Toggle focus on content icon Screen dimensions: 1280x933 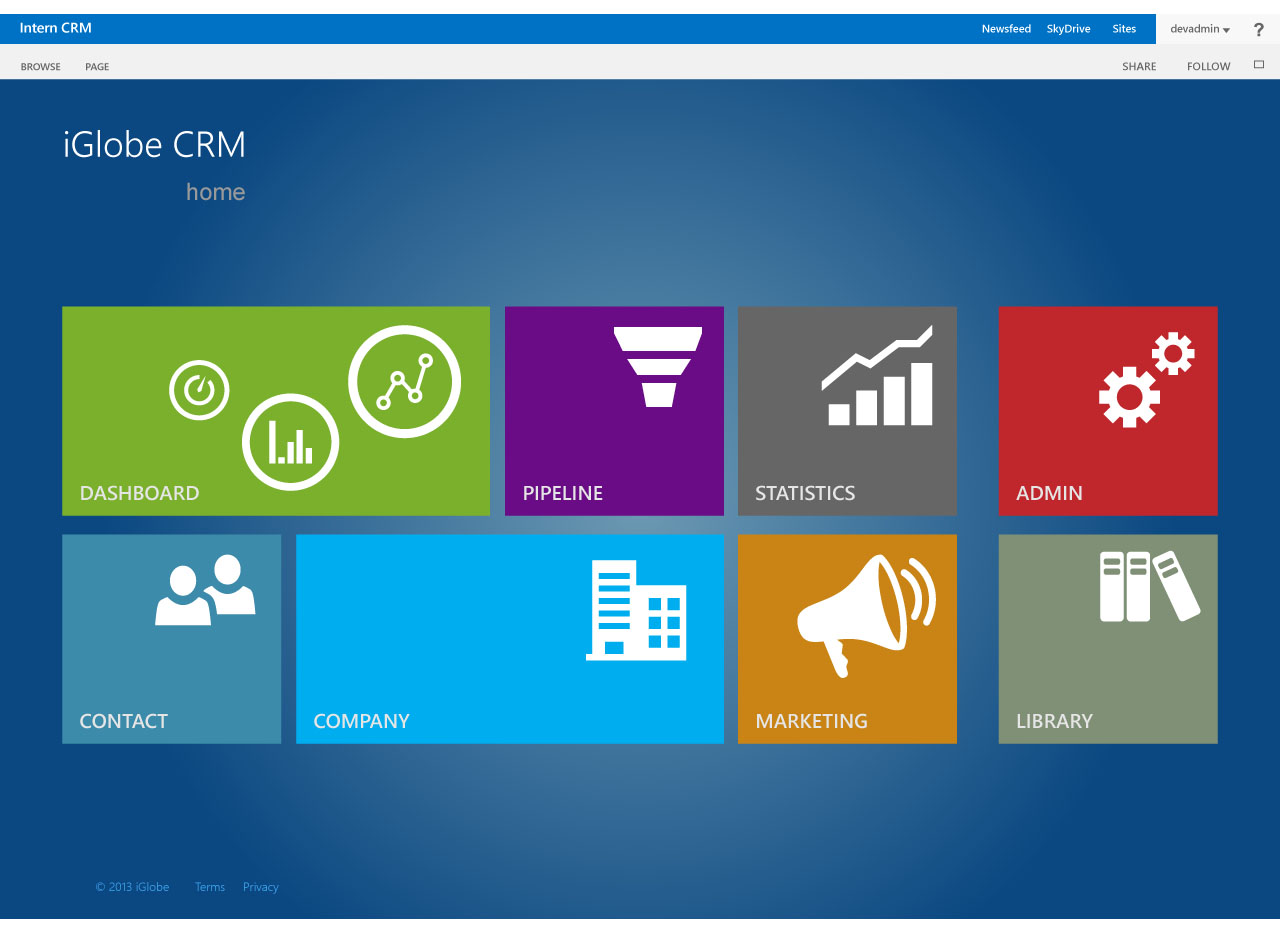pos(1259,65)
